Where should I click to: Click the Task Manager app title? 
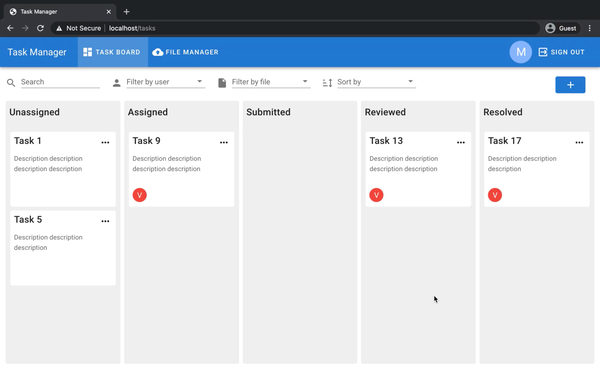(37, 52)
